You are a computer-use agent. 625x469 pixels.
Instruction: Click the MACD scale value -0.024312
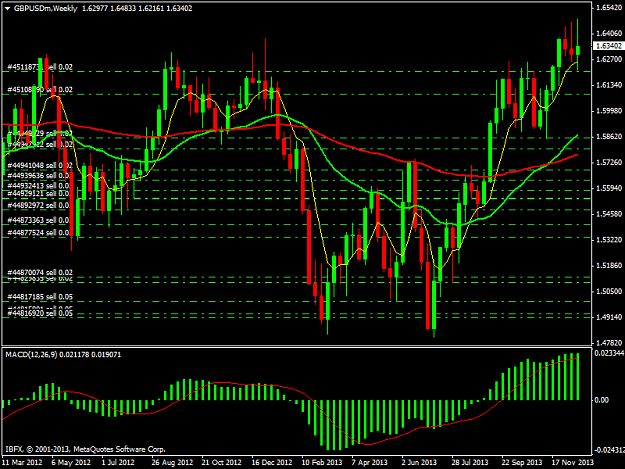pos(609,450)
